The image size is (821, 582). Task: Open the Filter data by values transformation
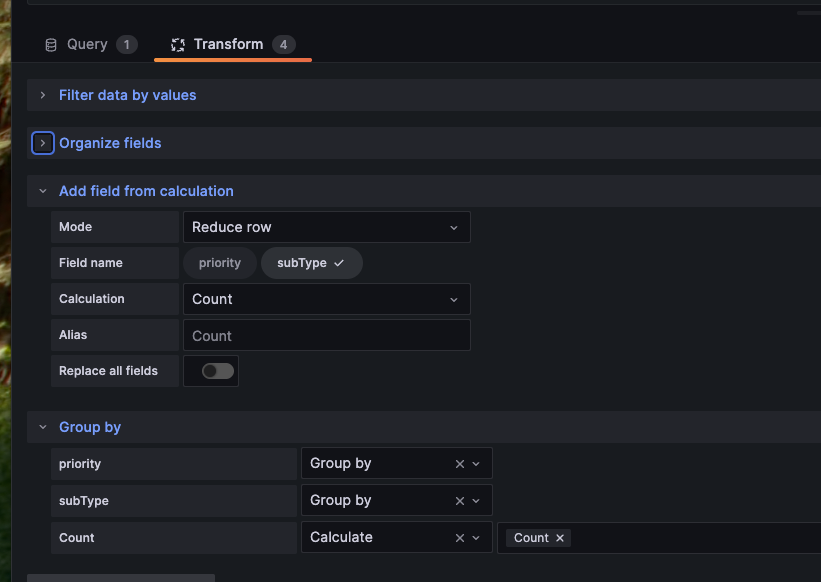coord(127,95)
